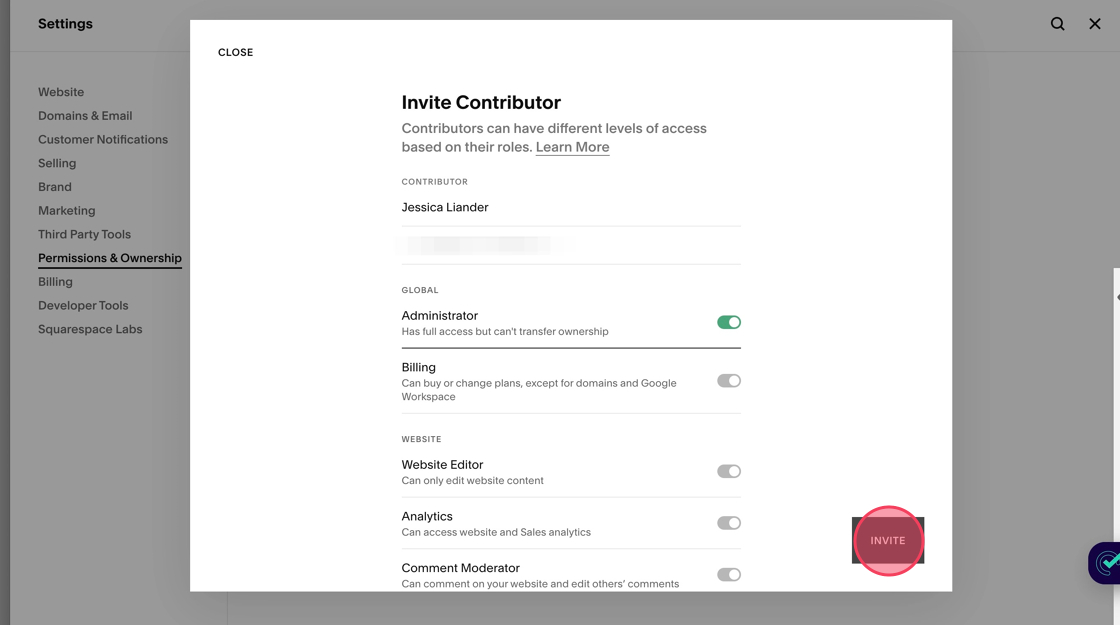Turn off the Administrator toggle

pyautogui.click(x=728, y=322)
